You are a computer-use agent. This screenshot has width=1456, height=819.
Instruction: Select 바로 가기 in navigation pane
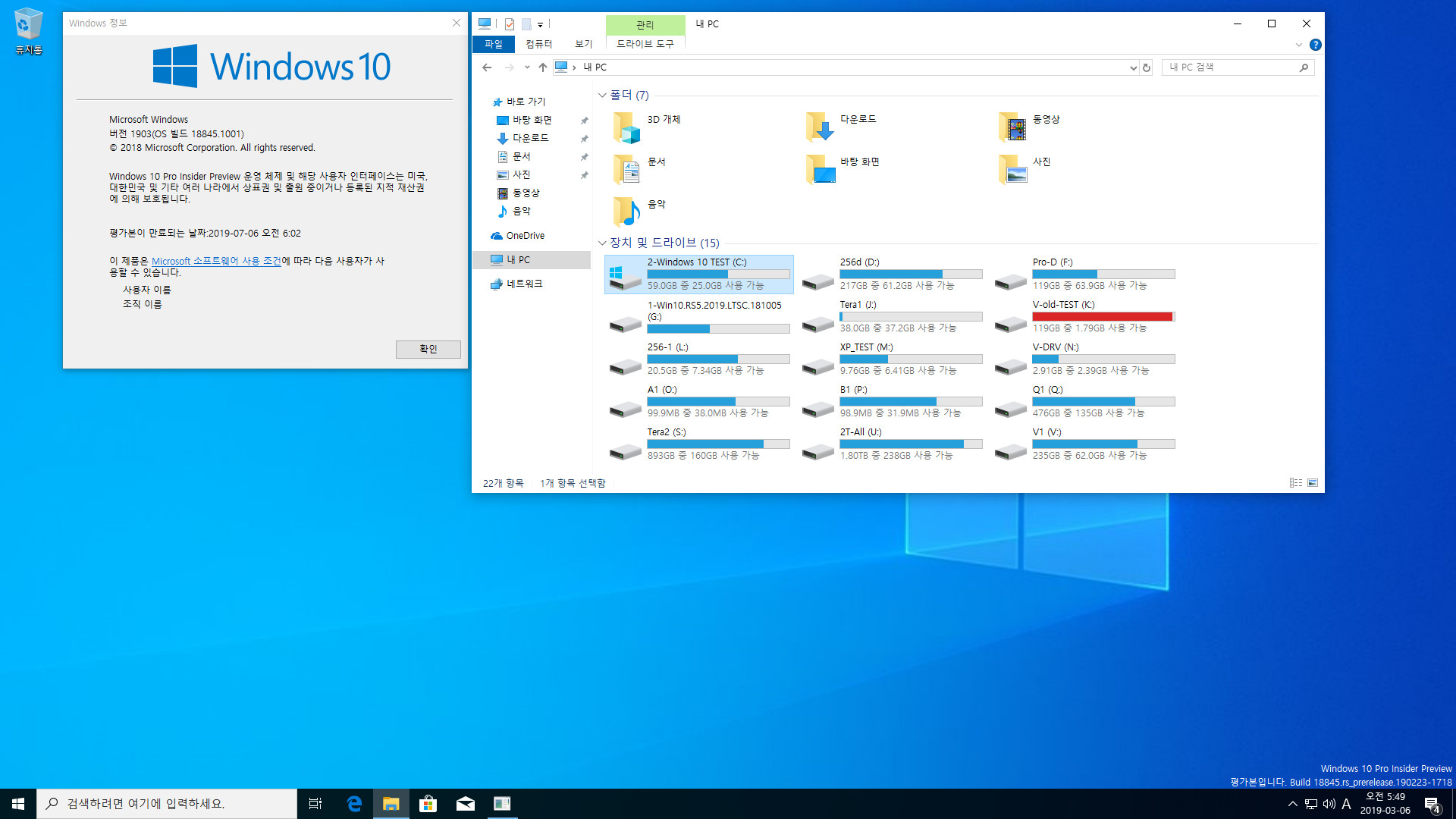(526, 102)
